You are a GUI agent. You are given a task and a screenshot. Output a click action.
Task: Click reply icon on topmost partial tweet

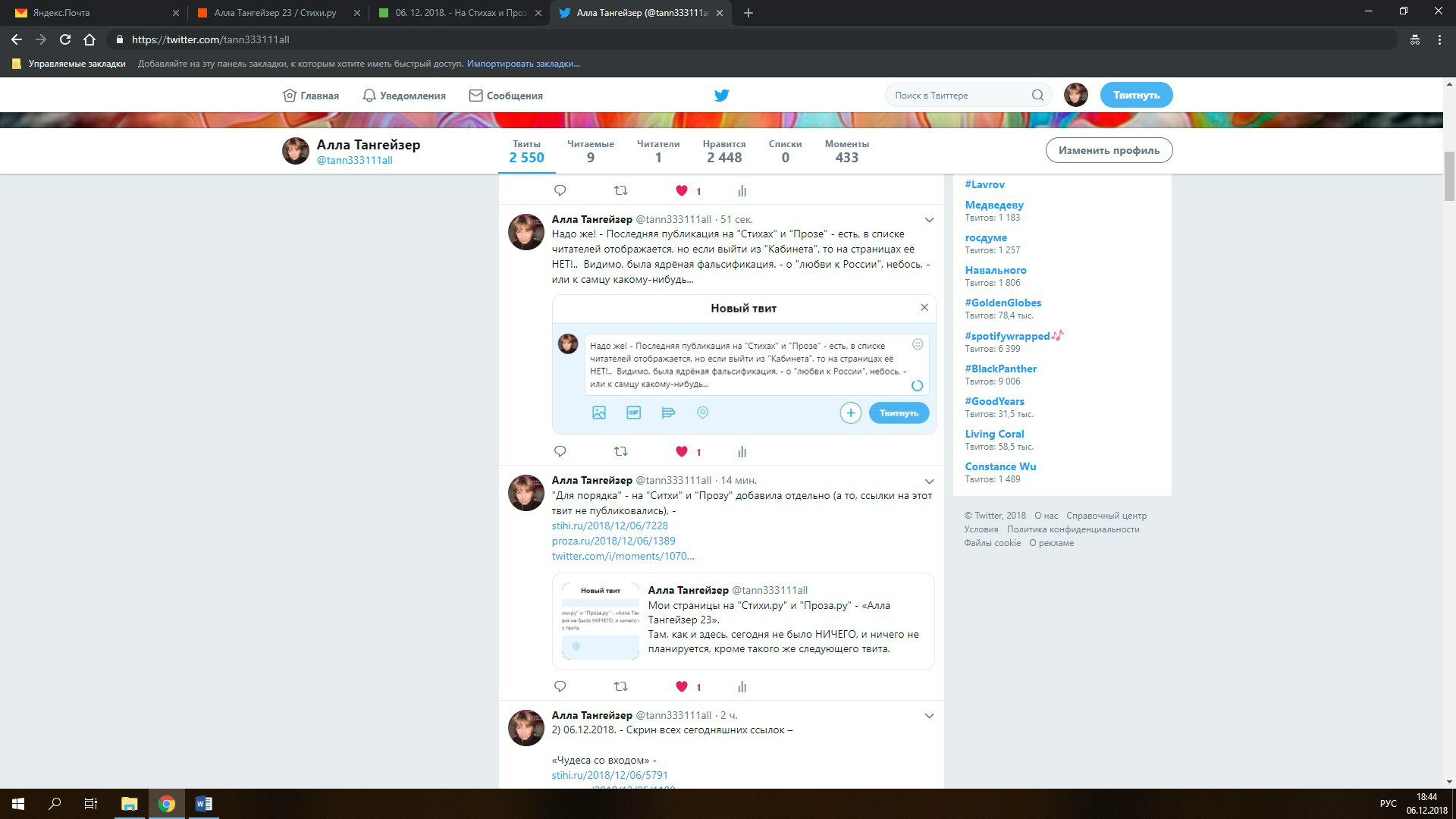[x=560, y=190]
